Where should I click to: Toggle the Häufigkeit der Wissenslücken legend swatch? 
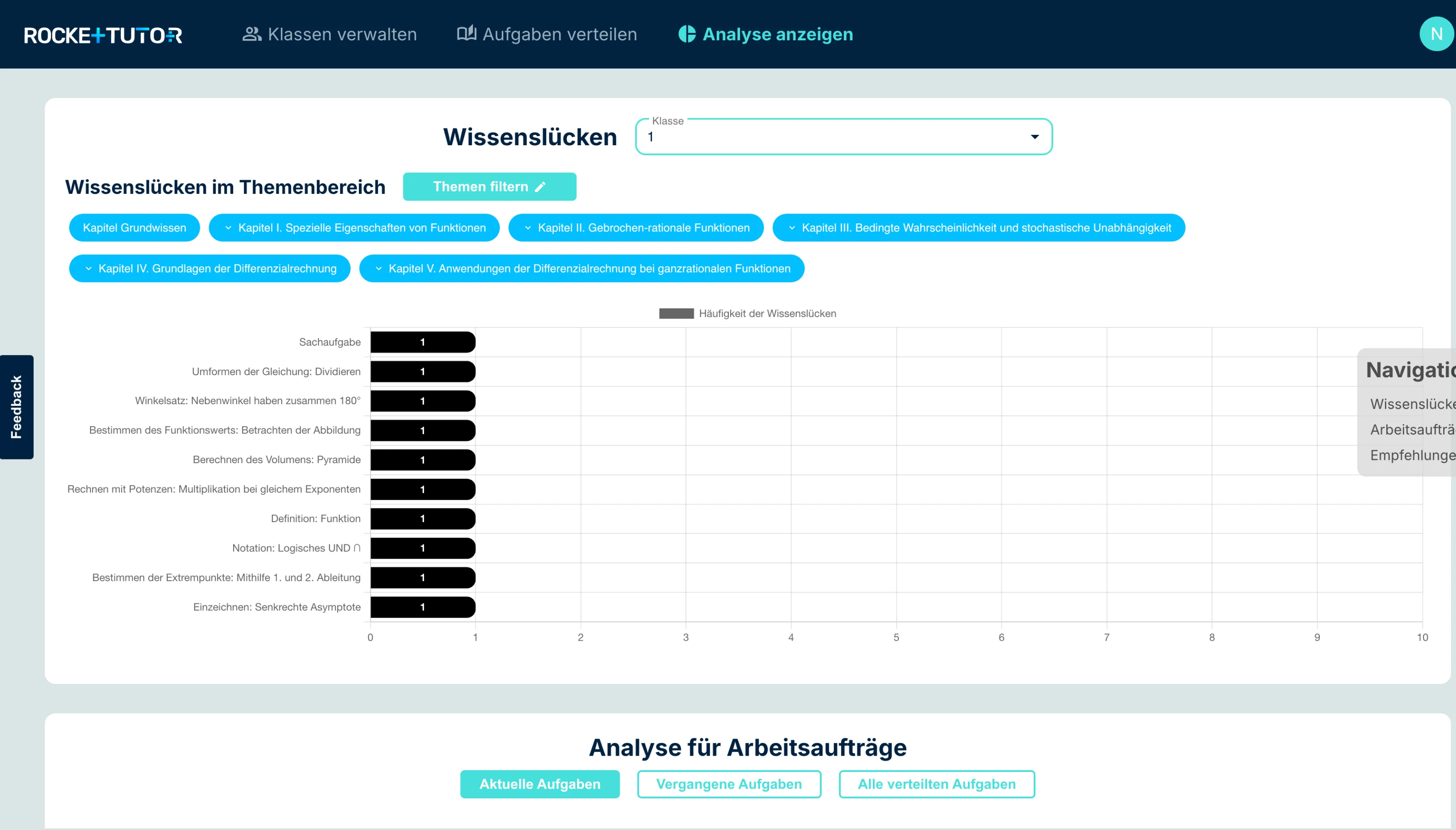click(676, 313)
